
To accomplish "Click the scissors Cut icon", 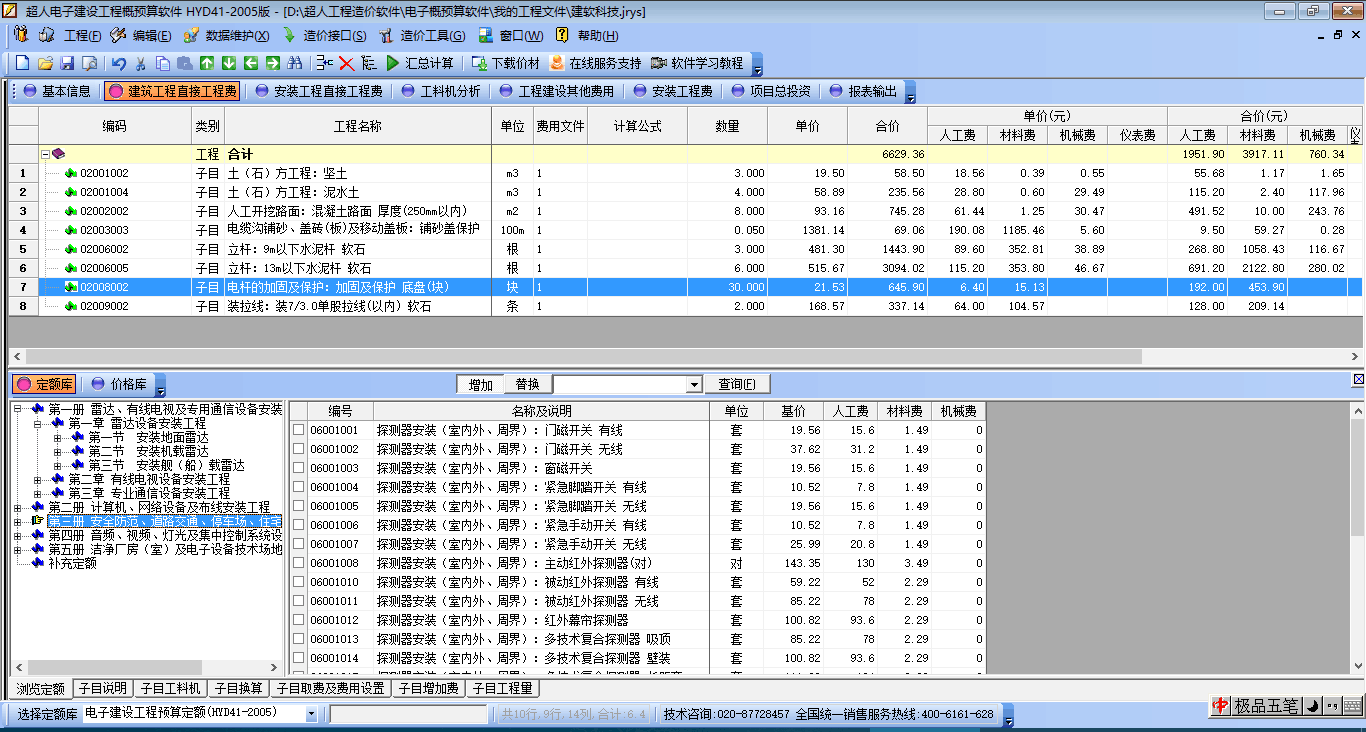I will [141, 63].
